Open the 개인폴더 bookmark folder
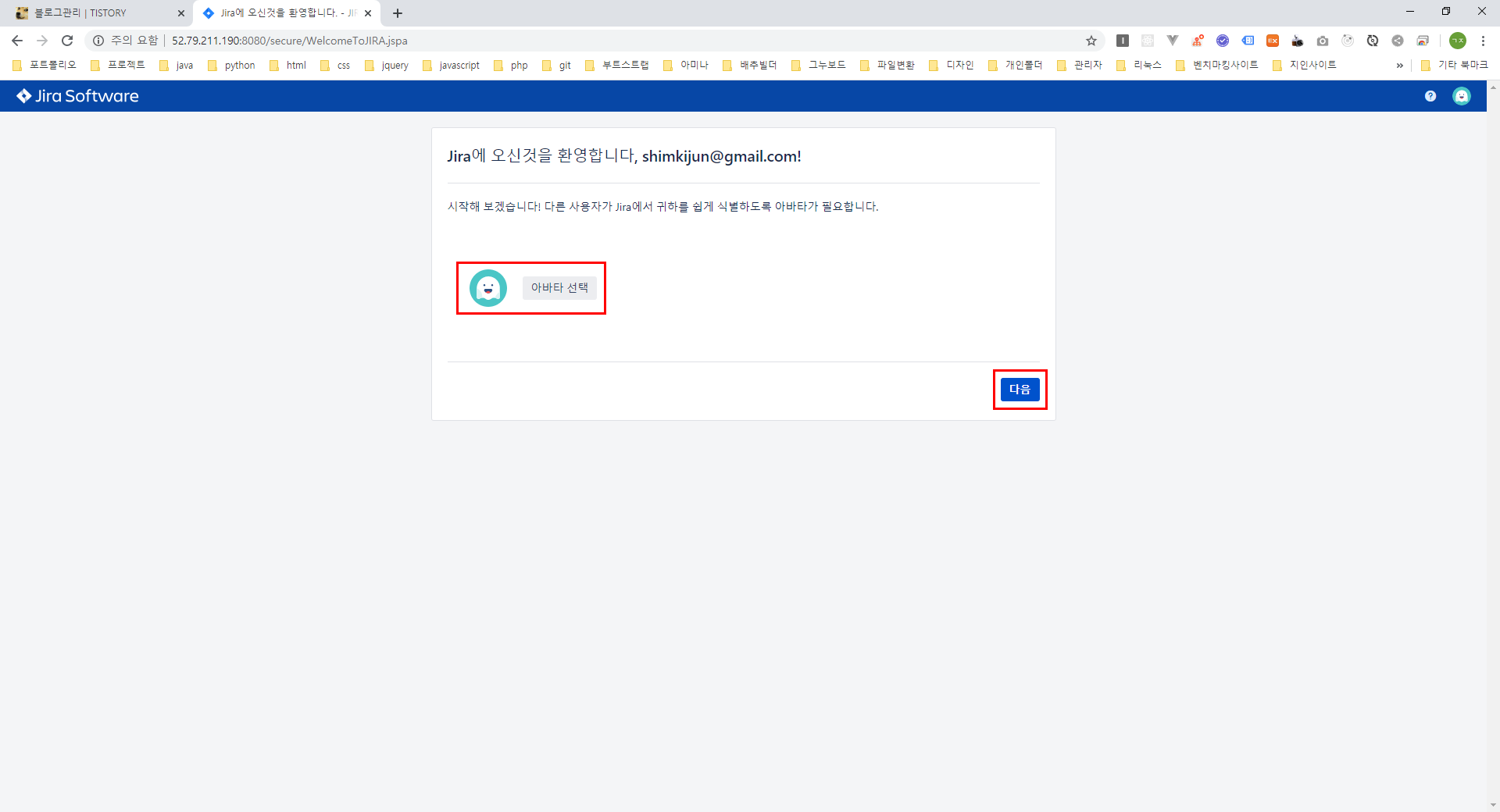This screenshot has width=1500, height=812. click(1016, 66)
